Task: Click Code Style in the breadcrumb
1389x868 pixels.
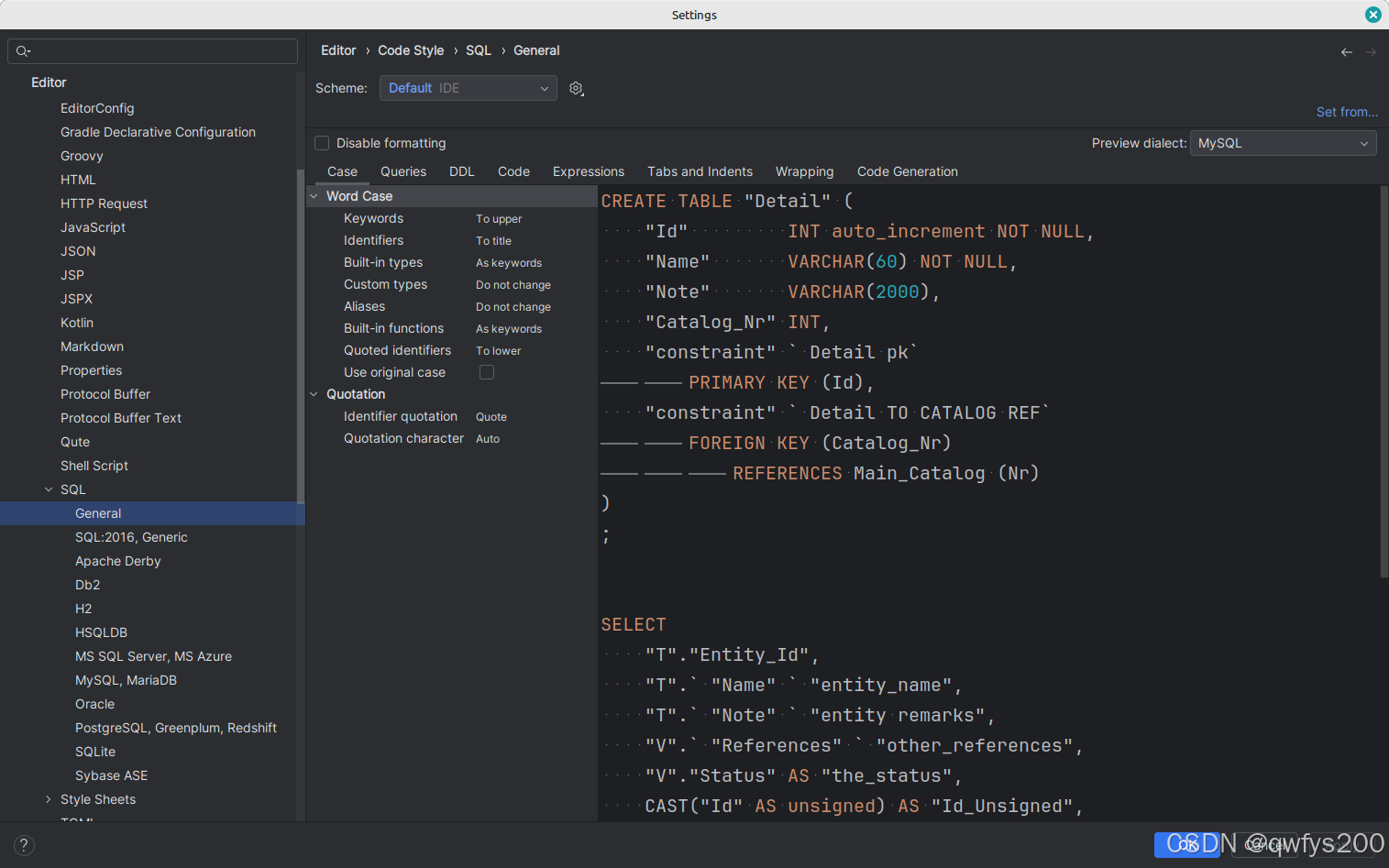Action: coord(411,50)
